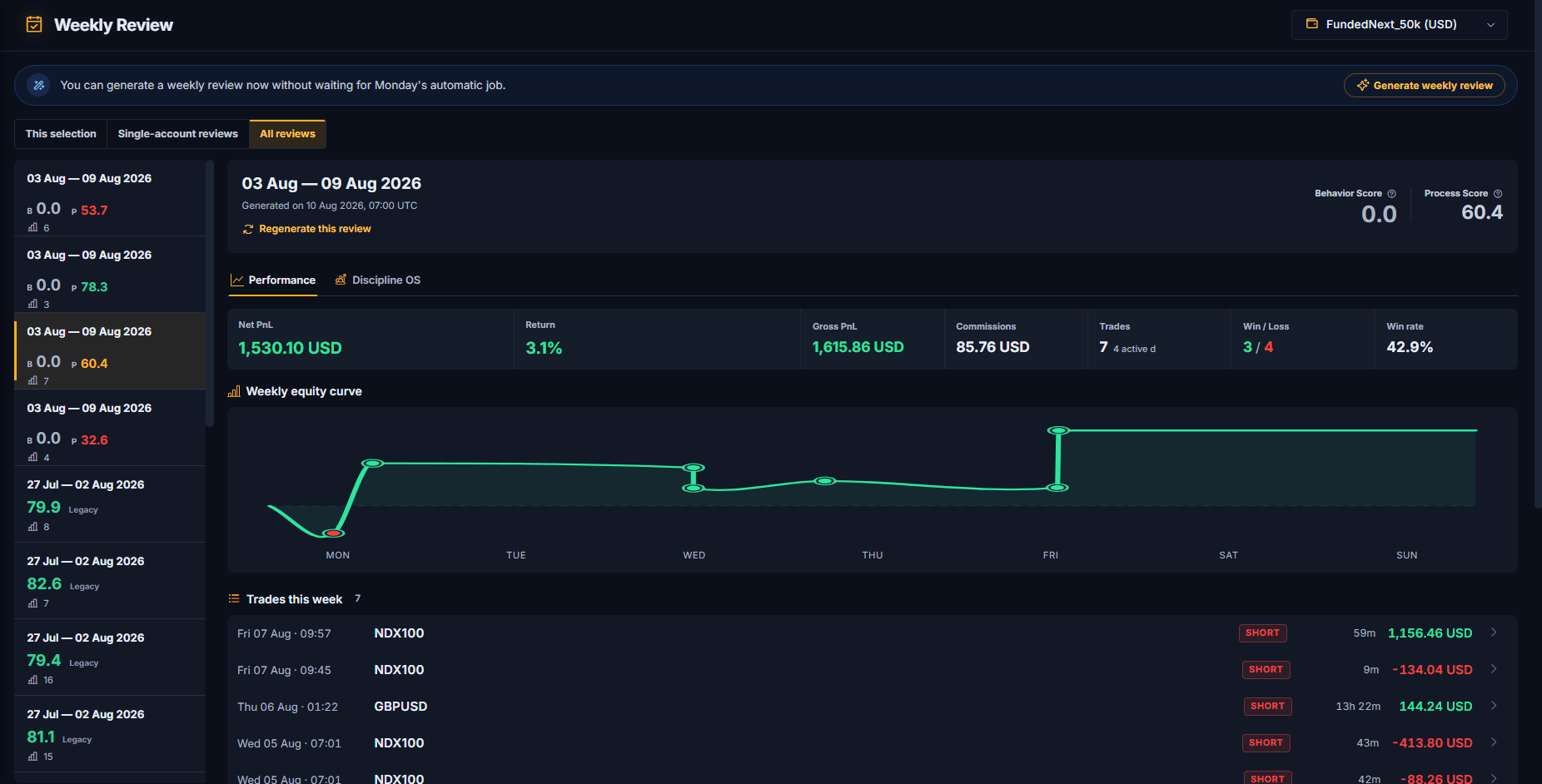Open review with process score 78.3
This screenshot has height=784, width=1542.
coord(110,275)
